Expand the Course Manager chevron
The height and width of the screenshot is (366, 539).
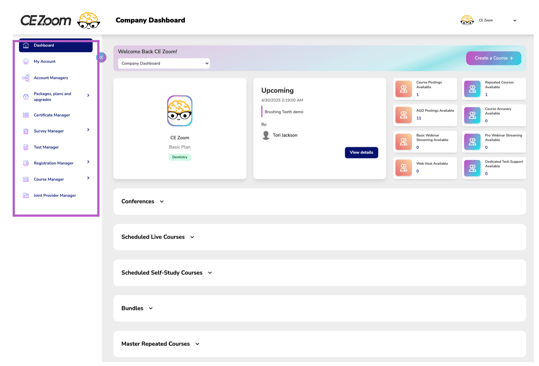point(88,178)
